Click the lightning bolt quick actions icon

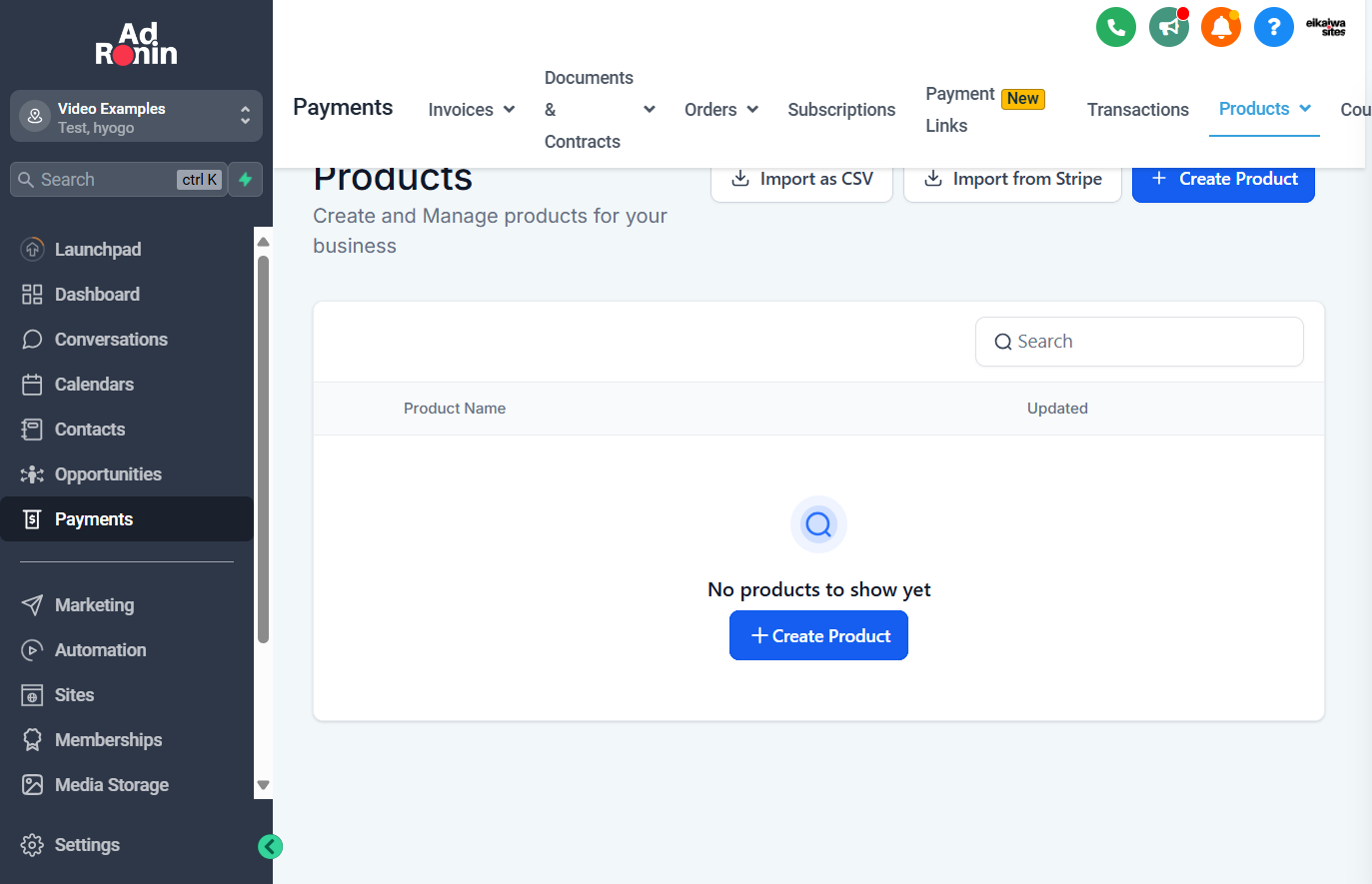[x=246, y=180]
